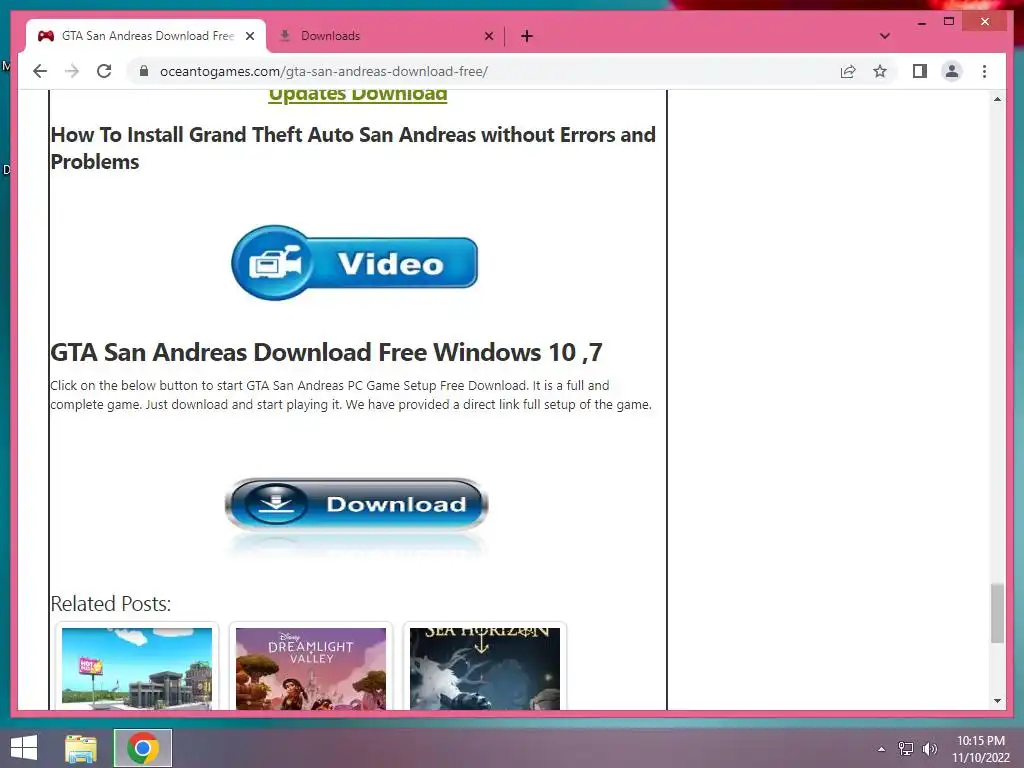Open the taskbar clock and date
Viewport: 1024px width, 768px height.
point(981,749)
